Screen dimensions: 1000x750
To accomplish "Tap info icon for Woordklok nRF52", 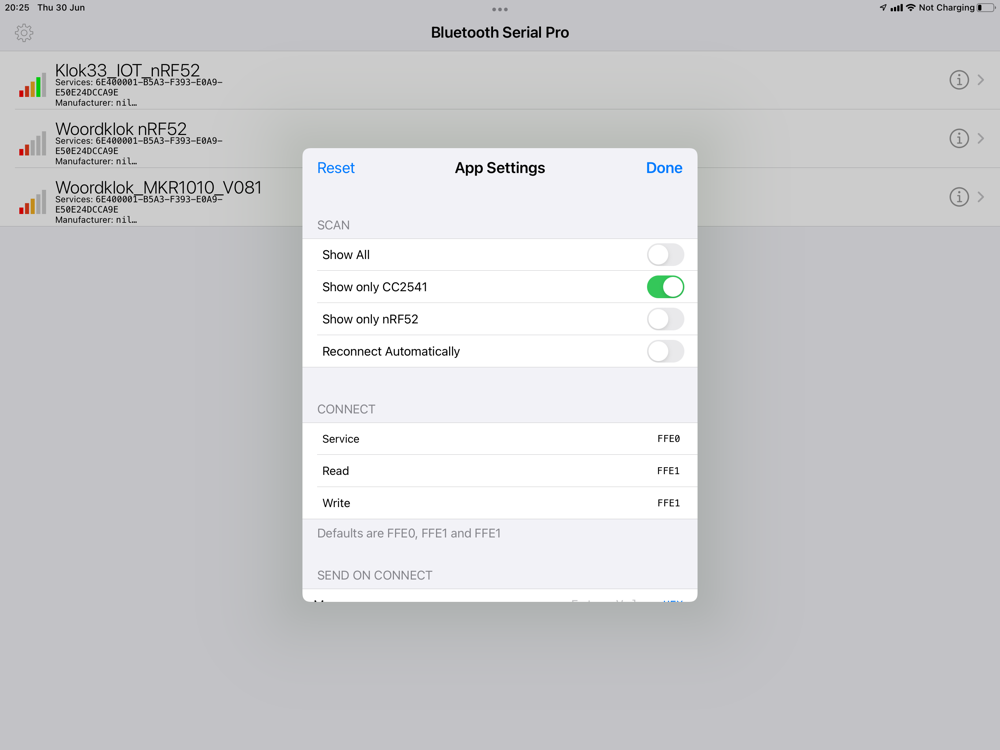I will [959, 138].
